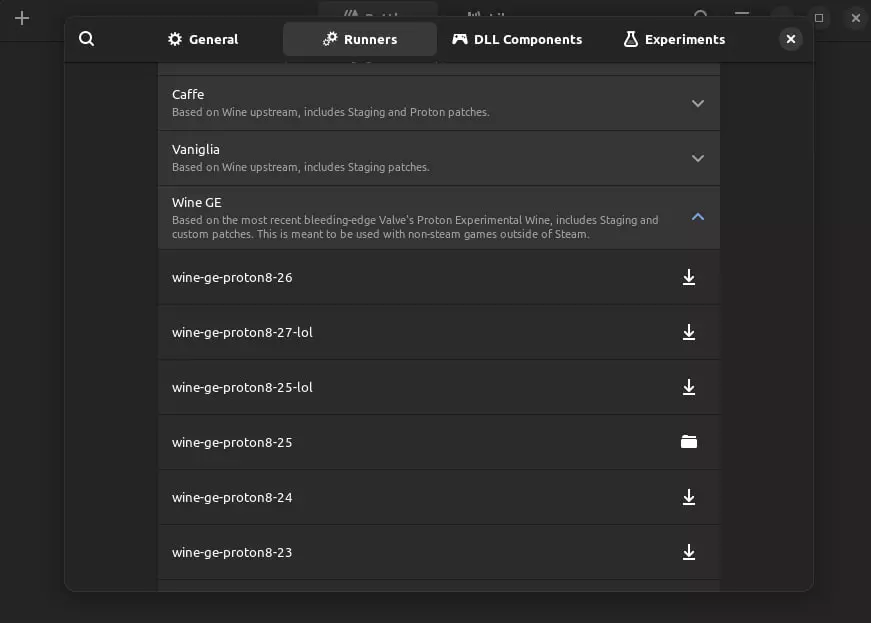Image resolution: width=871 pixels, height=623 pixels.
Task: Download the wine-ge-proton8-23 runner
Action: coord(688,552)
